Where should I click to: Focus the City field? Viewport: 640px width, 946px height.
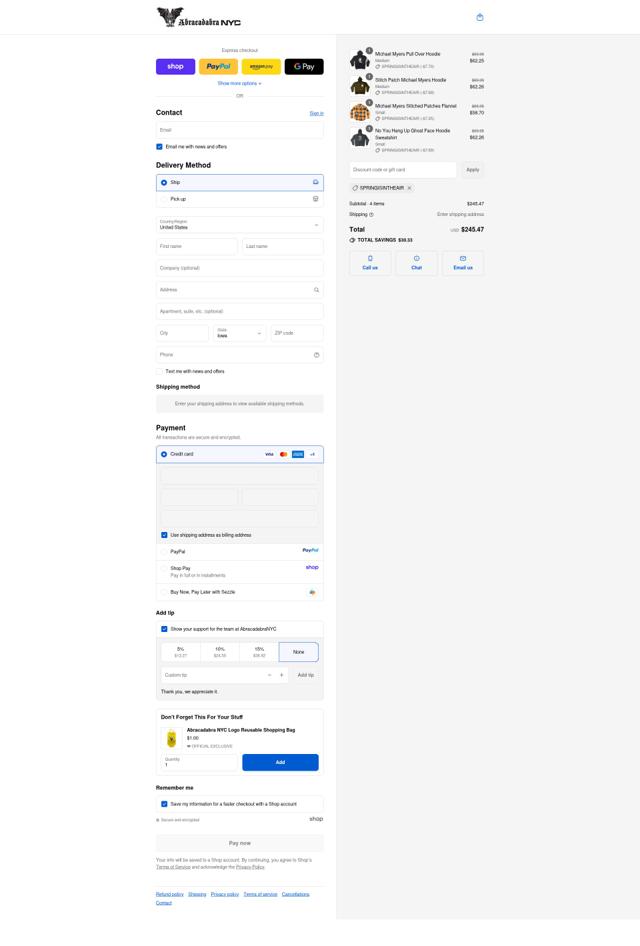(182, 333)
